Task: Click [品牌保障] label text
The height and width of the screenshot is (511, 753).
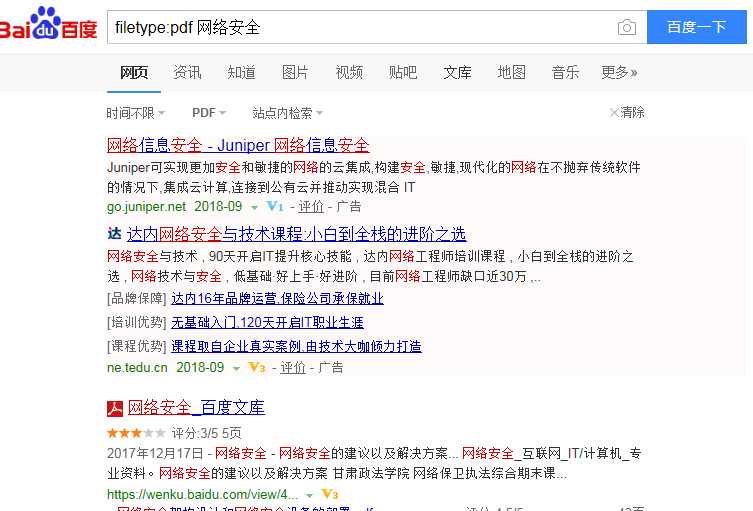Action: point(137,298)
